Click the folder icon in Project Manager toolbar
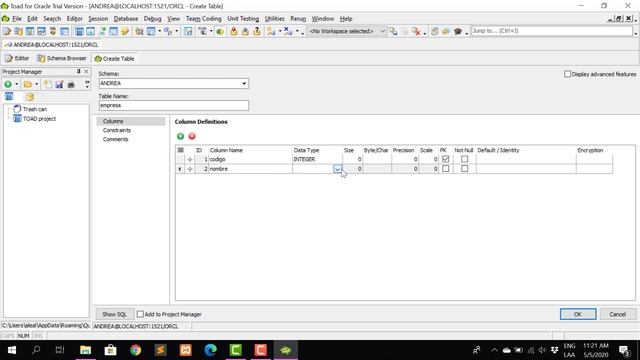640x360 pixels. pyautogui.click(x=28, y=84)
